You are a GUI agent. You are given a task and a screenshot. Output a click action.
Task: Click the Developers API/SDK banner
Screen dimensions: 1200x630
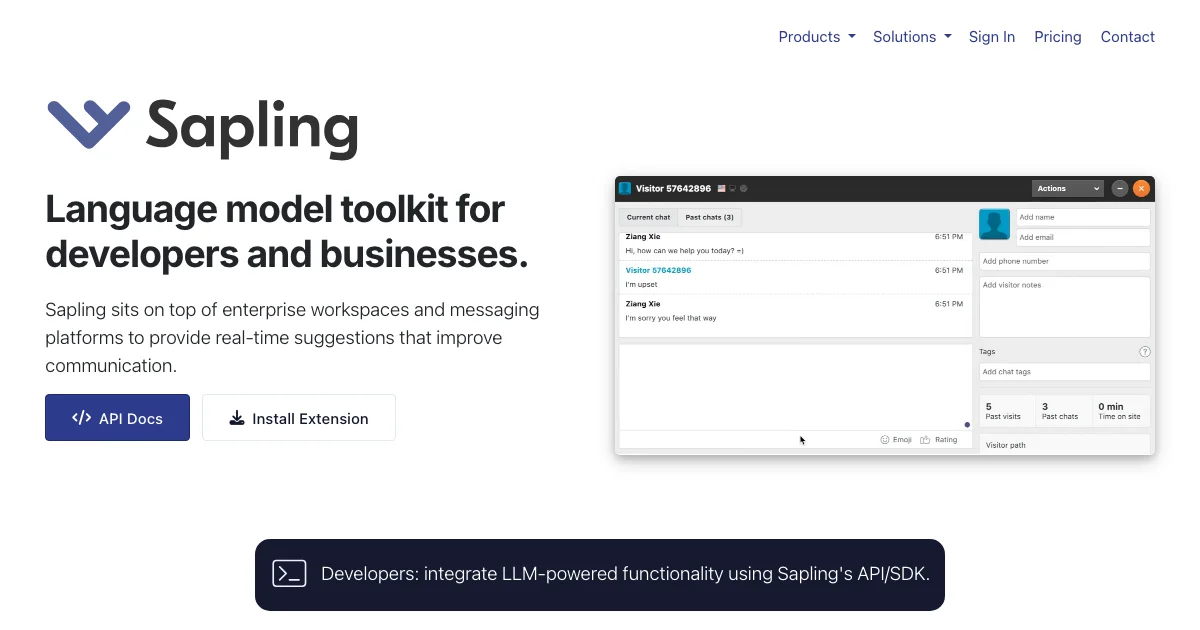click(600, 575)
